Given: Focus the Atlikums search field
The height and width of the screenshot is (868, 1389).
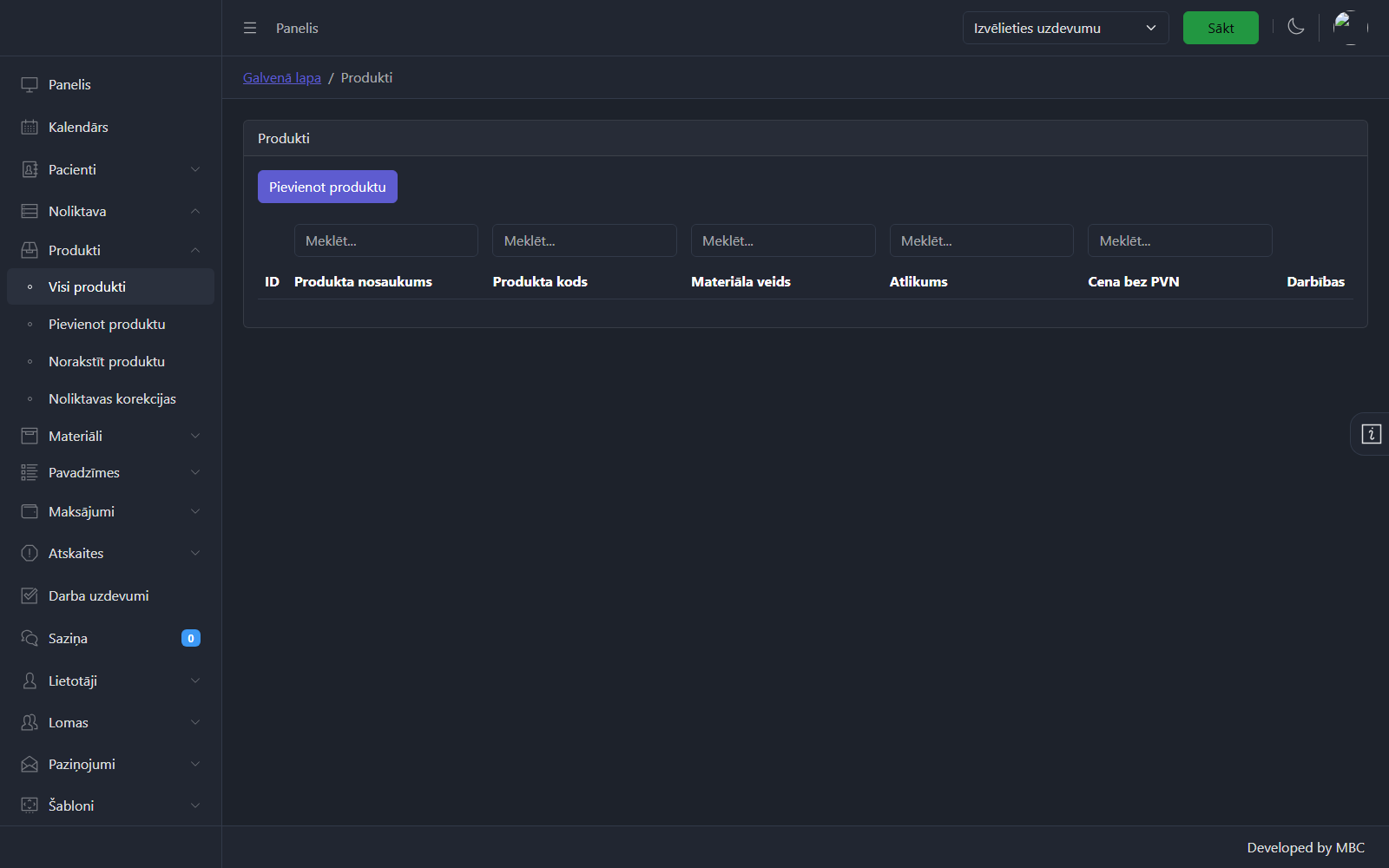Looking at the screenshot, I should tap(982, 240).
